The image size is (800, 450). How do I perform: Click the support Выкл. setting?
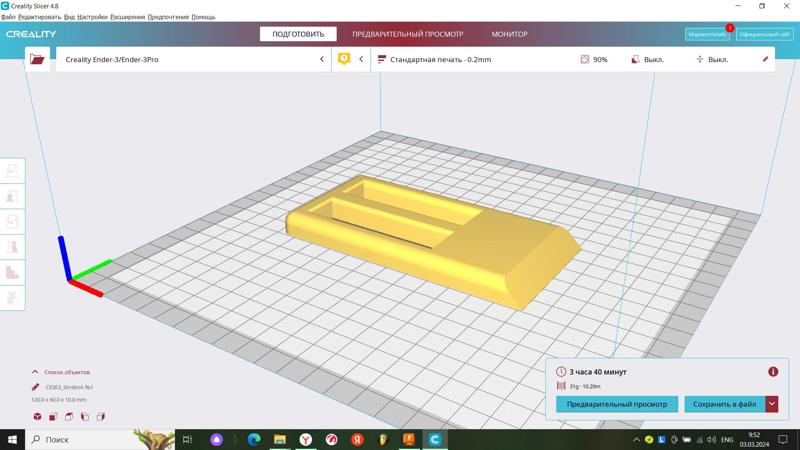click(x=647, y=59)
